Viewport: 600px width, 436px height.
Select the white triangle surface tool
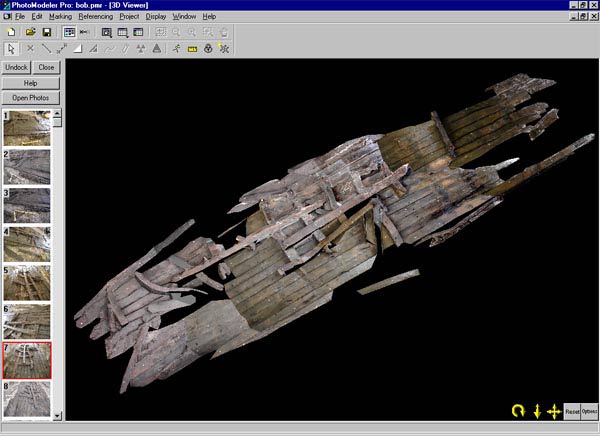coord(78,49)
